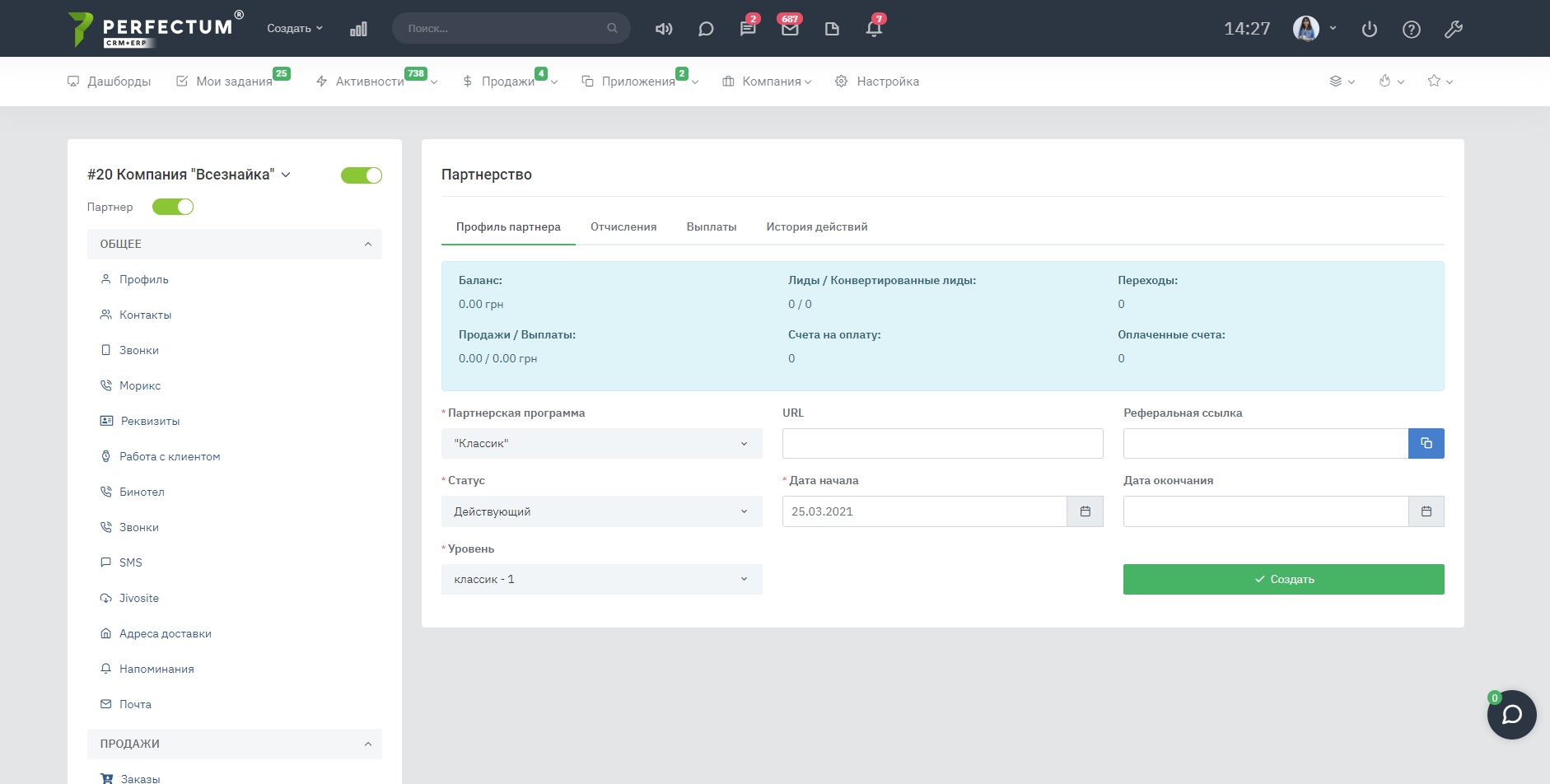Click the URL input field
Image resolution: width=1550 pixels, height=784 pixels.
942,443
